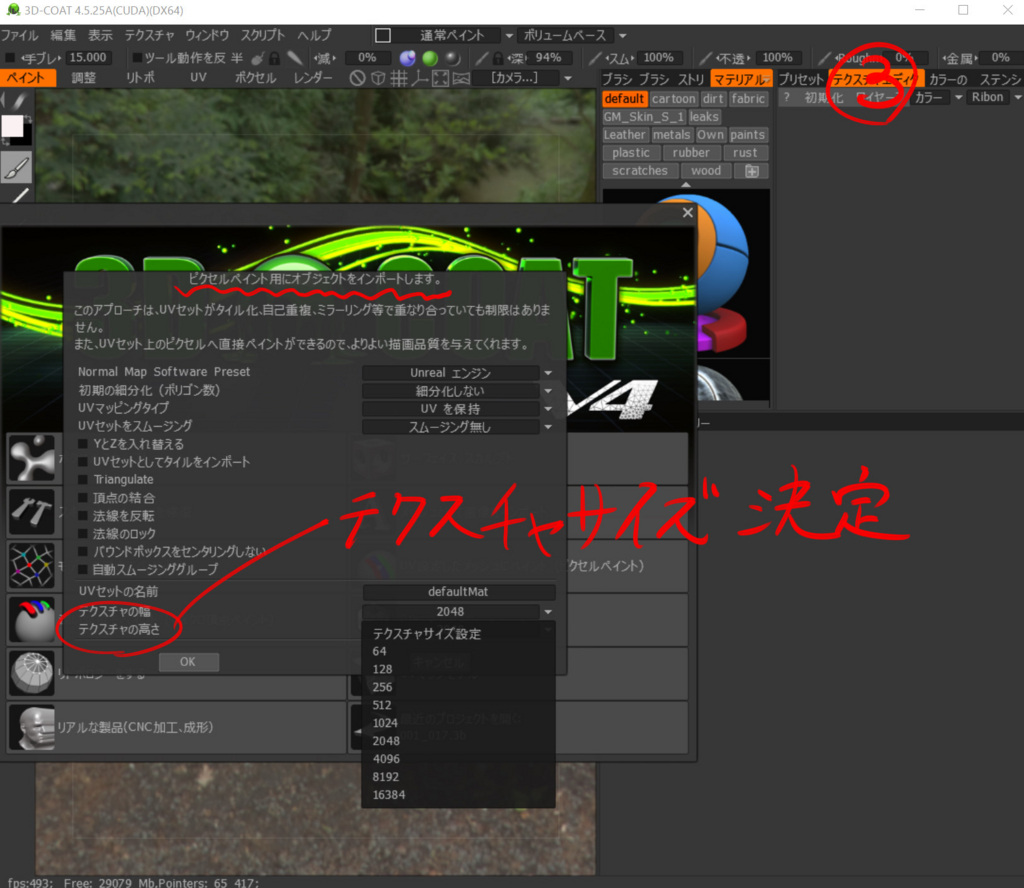Click the hammers surface sculpting icon
Image resolution: width=1024 pixels, height=888 pixels.
tap(31, 511)
